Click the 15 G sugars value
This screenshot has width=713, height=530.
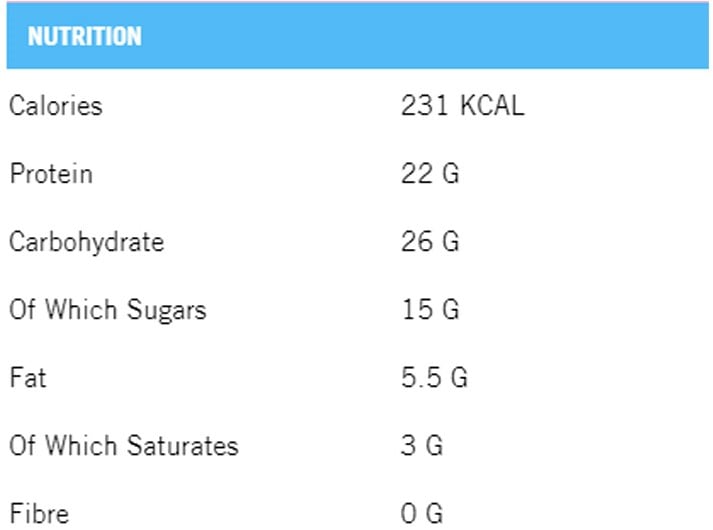[x=430, y=310]
